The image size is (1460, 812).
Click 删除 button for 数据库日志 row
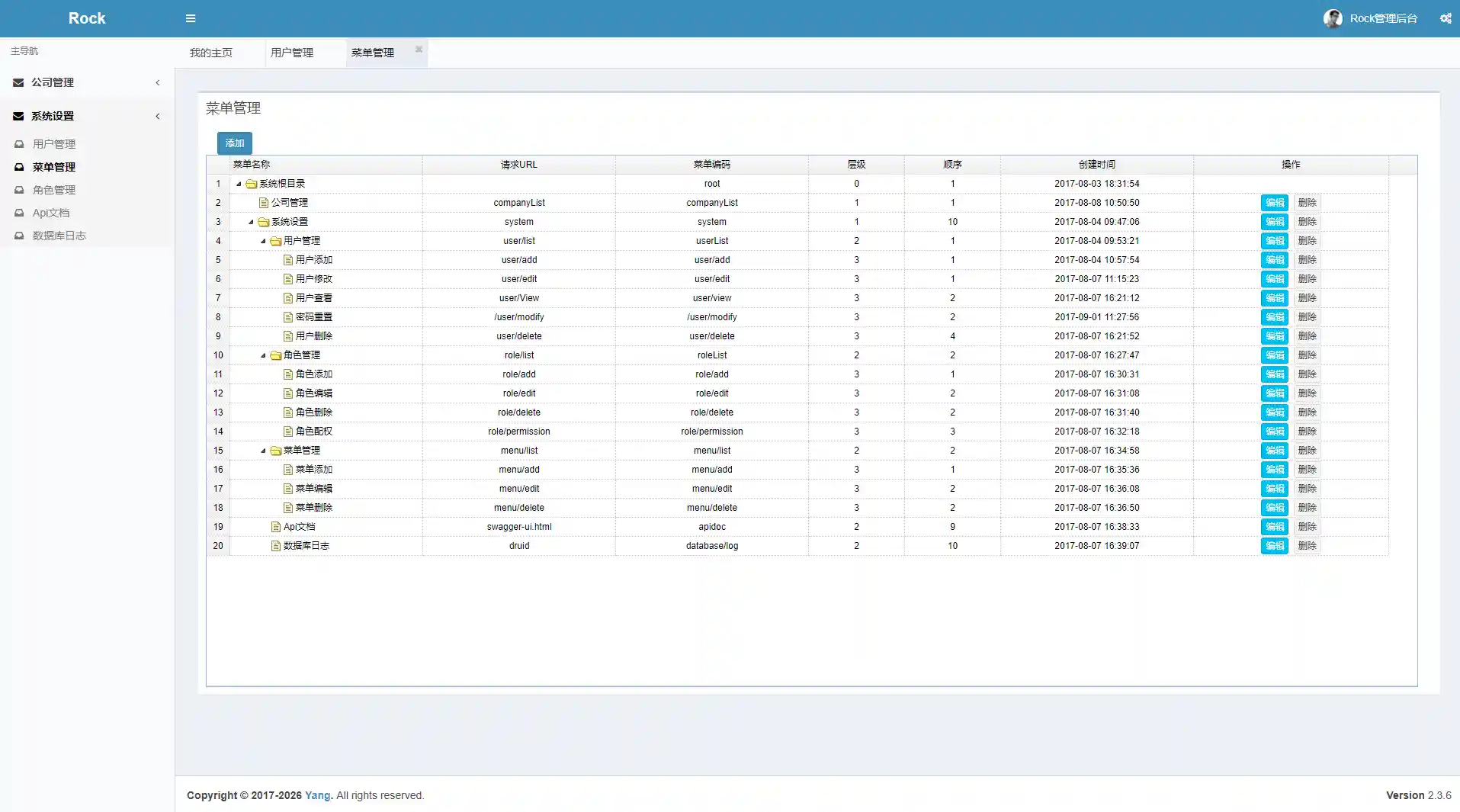point(1307,546)
